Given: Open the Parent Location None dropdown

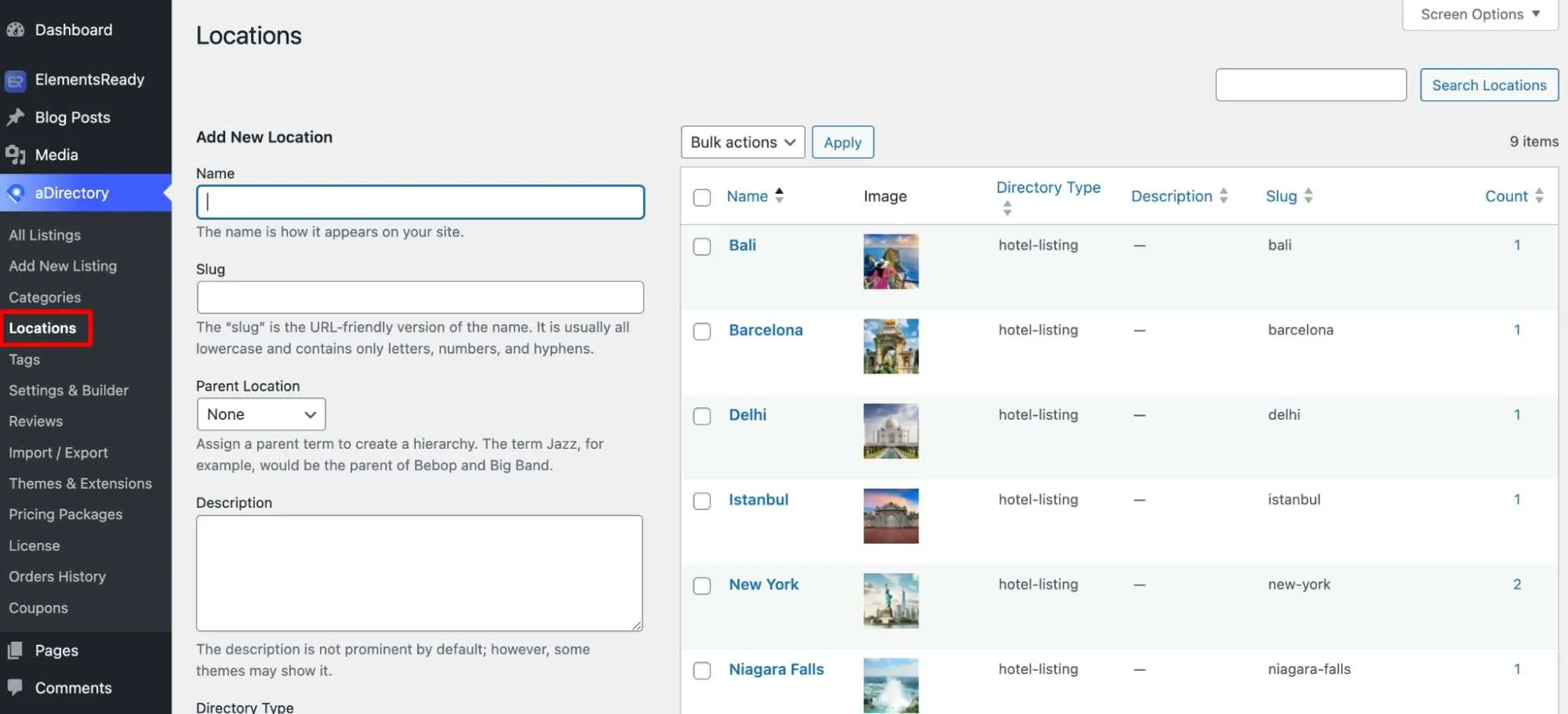Looking at the screenshot, I should coord(261,414).
